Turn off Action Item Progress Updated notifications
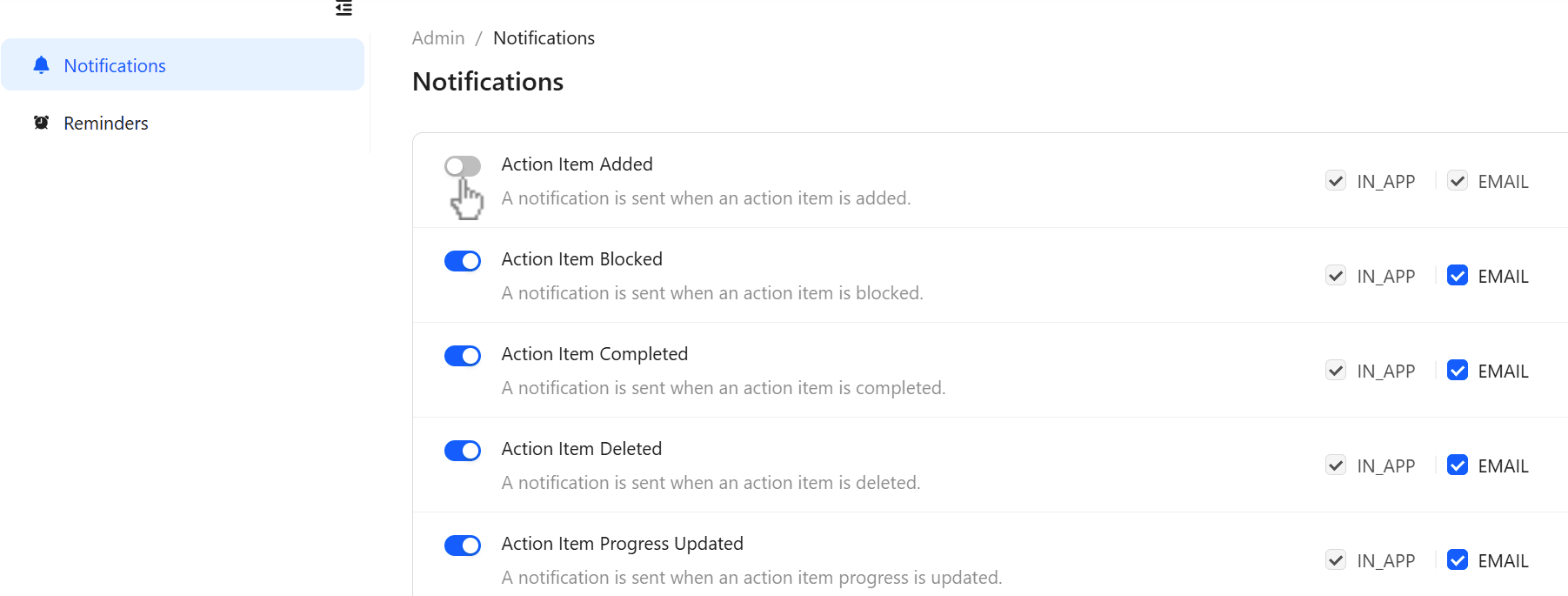The image size is (1568, 596). [x=462, y=545]
